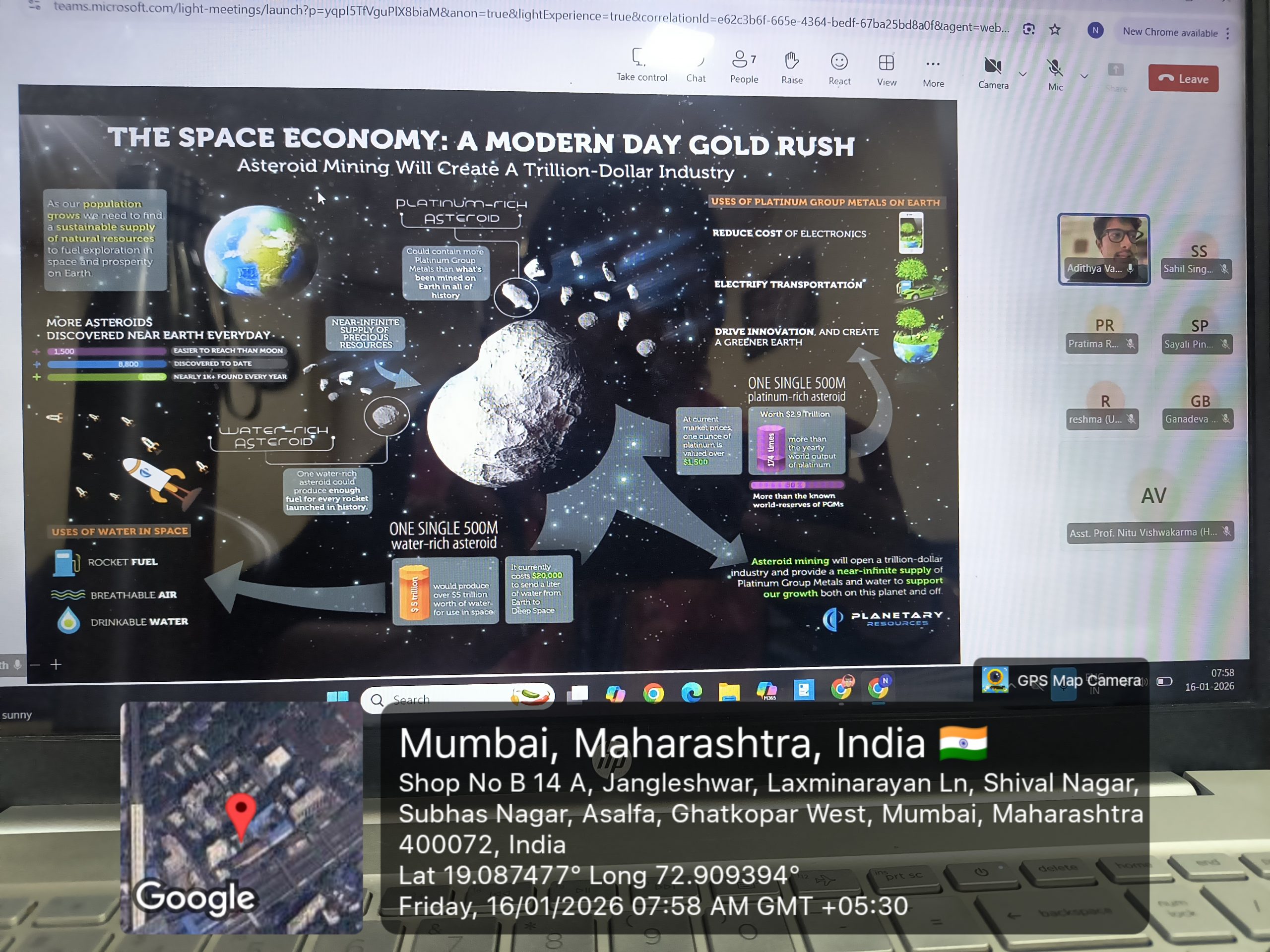The height and width of the screenshot is (952, 1270).
Task: Expand mic options dropdown arrow
Action: (1084, 76)
